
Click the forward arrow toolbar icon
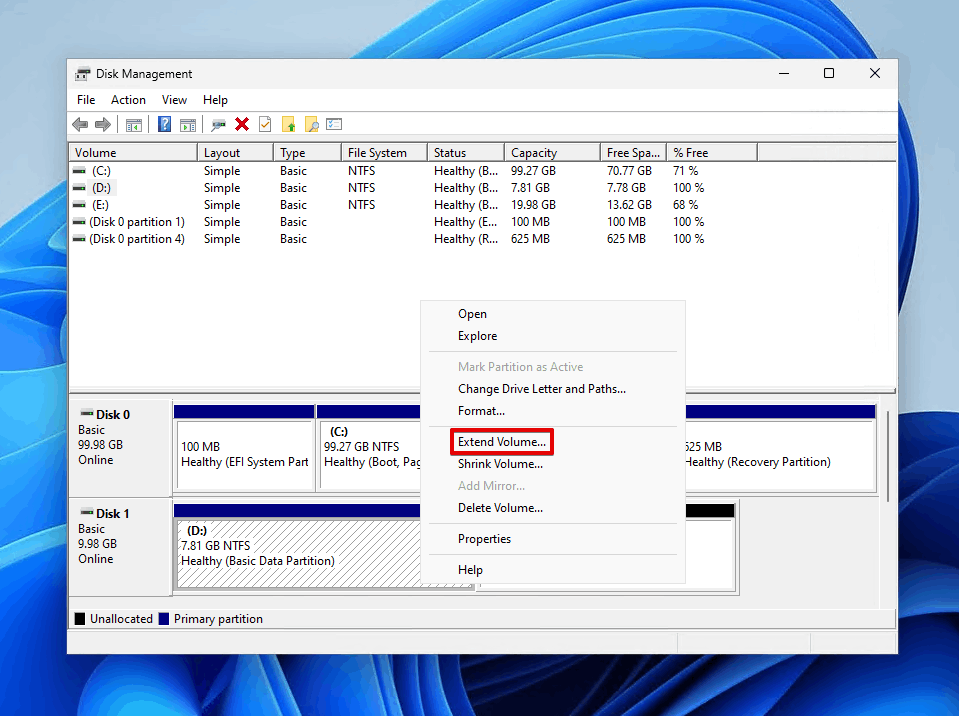pyautogui.click(x=102, y=124)
